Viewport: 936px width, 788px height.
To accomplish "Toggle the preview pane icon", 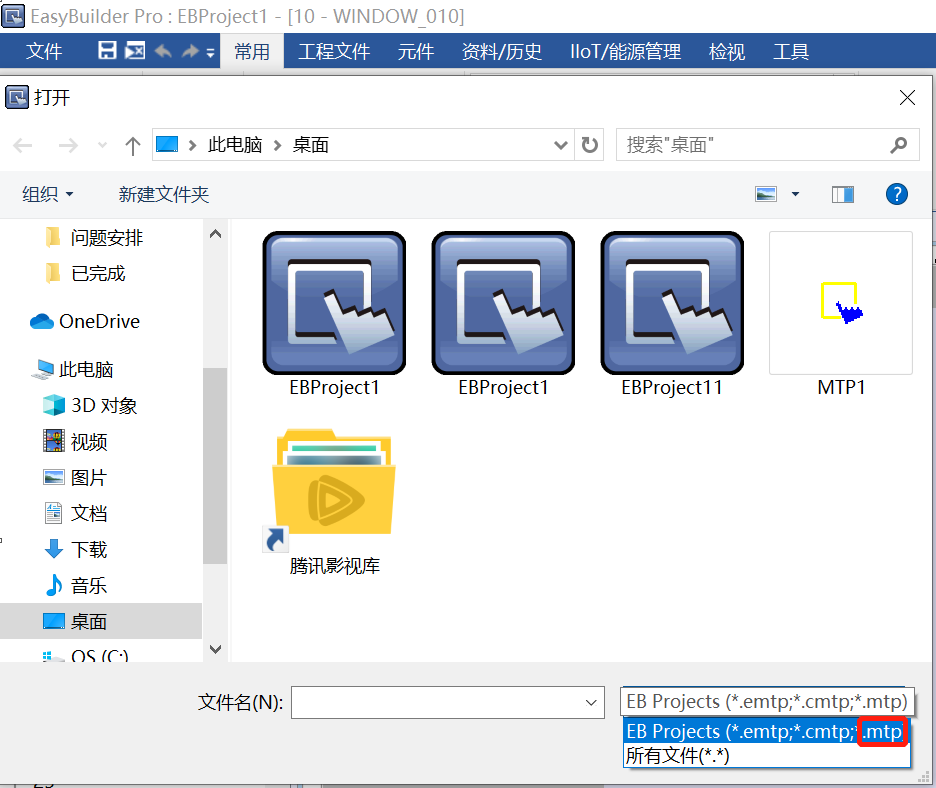I will 842,194.
